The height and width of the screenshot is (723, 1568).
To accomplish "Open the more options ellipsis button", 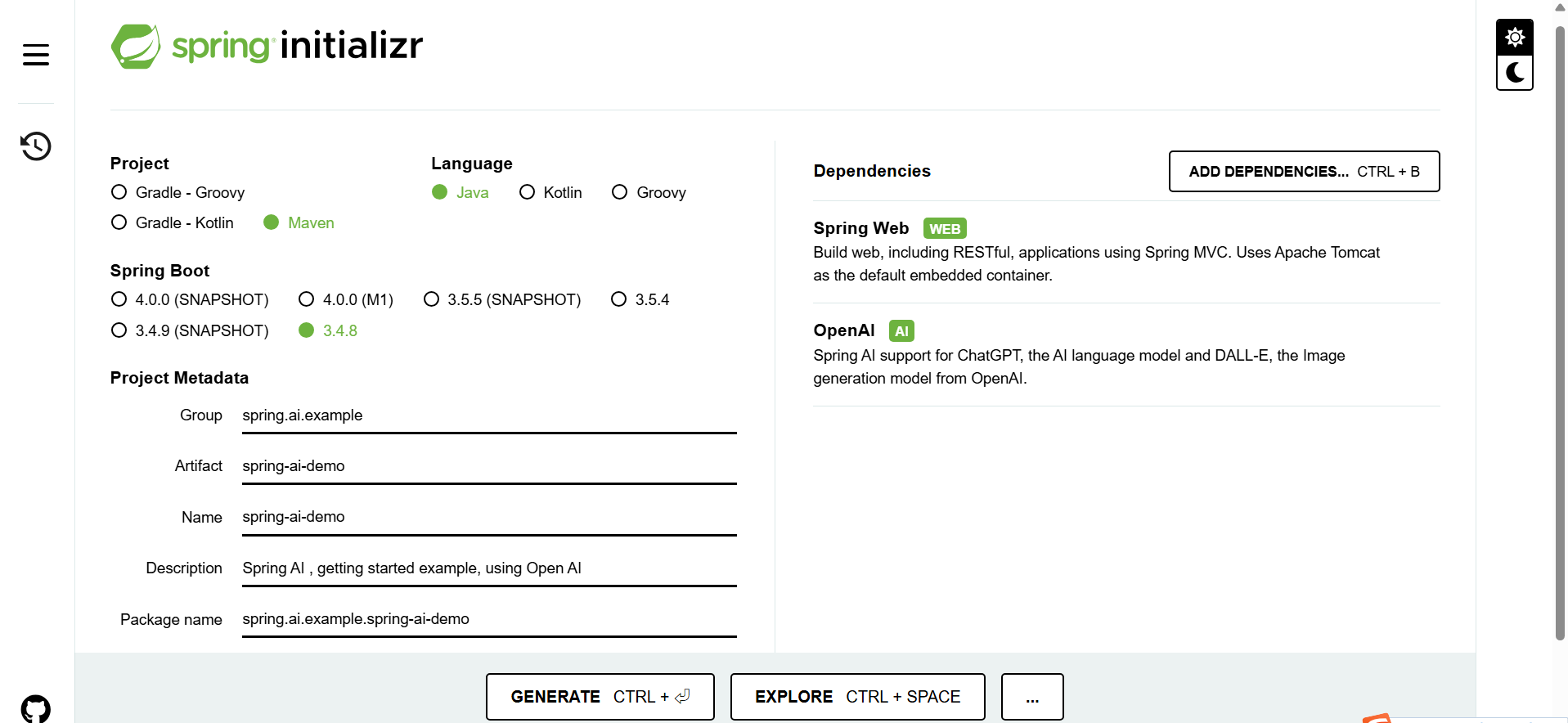I will coord(1032,697).
